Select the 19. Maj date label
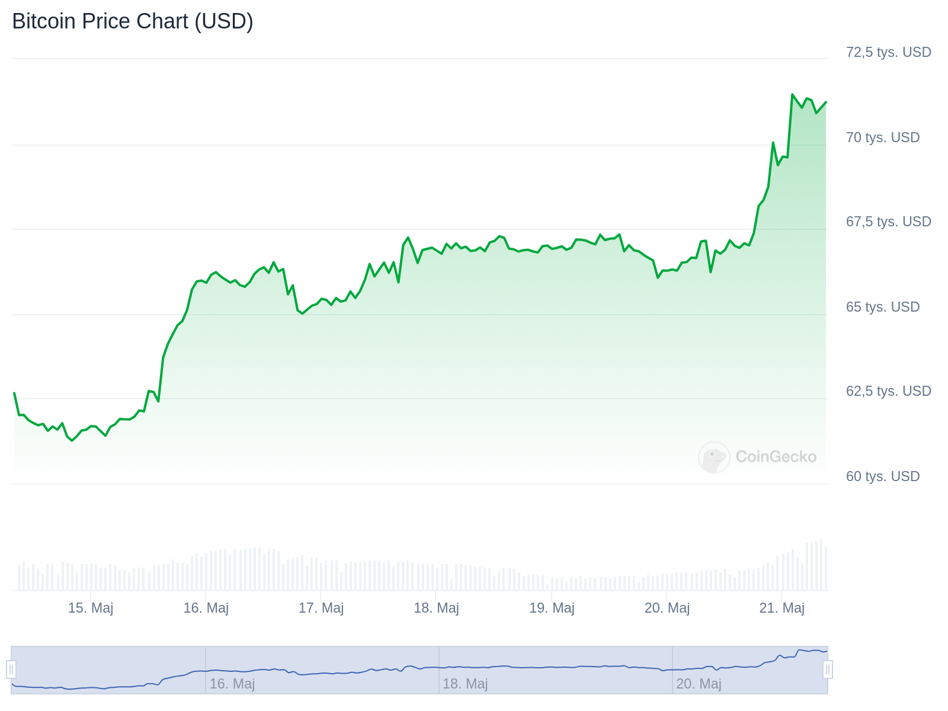948x711 pixels. [551, 608]
